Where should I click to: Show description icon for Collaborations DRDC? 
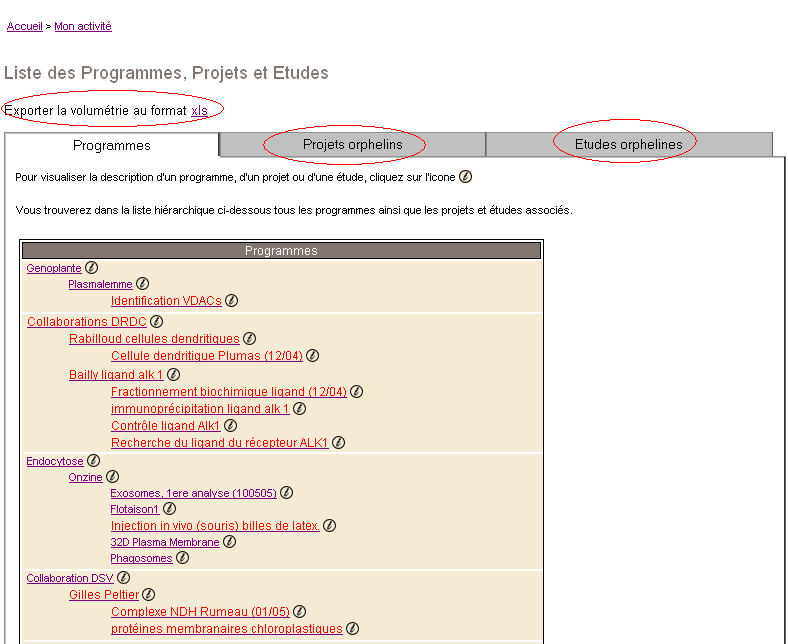point(157,322)
